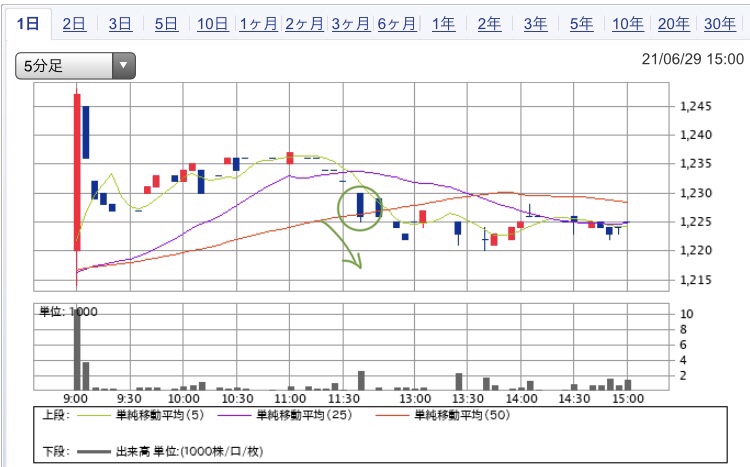Click the 21/06/29 15:00 timestamp

(x=693, y=59)
